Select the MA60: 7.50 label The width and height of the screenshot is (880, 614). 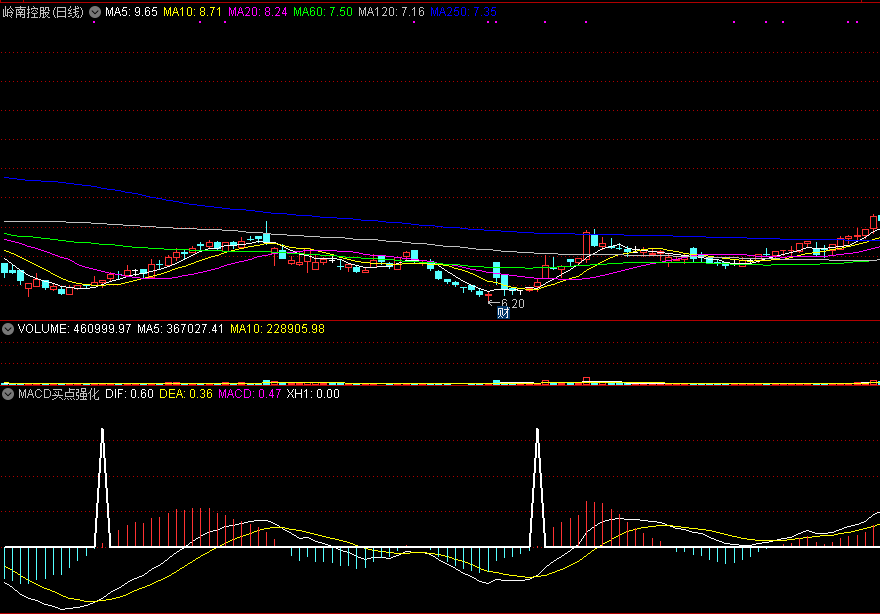click(x=323, y=12)
